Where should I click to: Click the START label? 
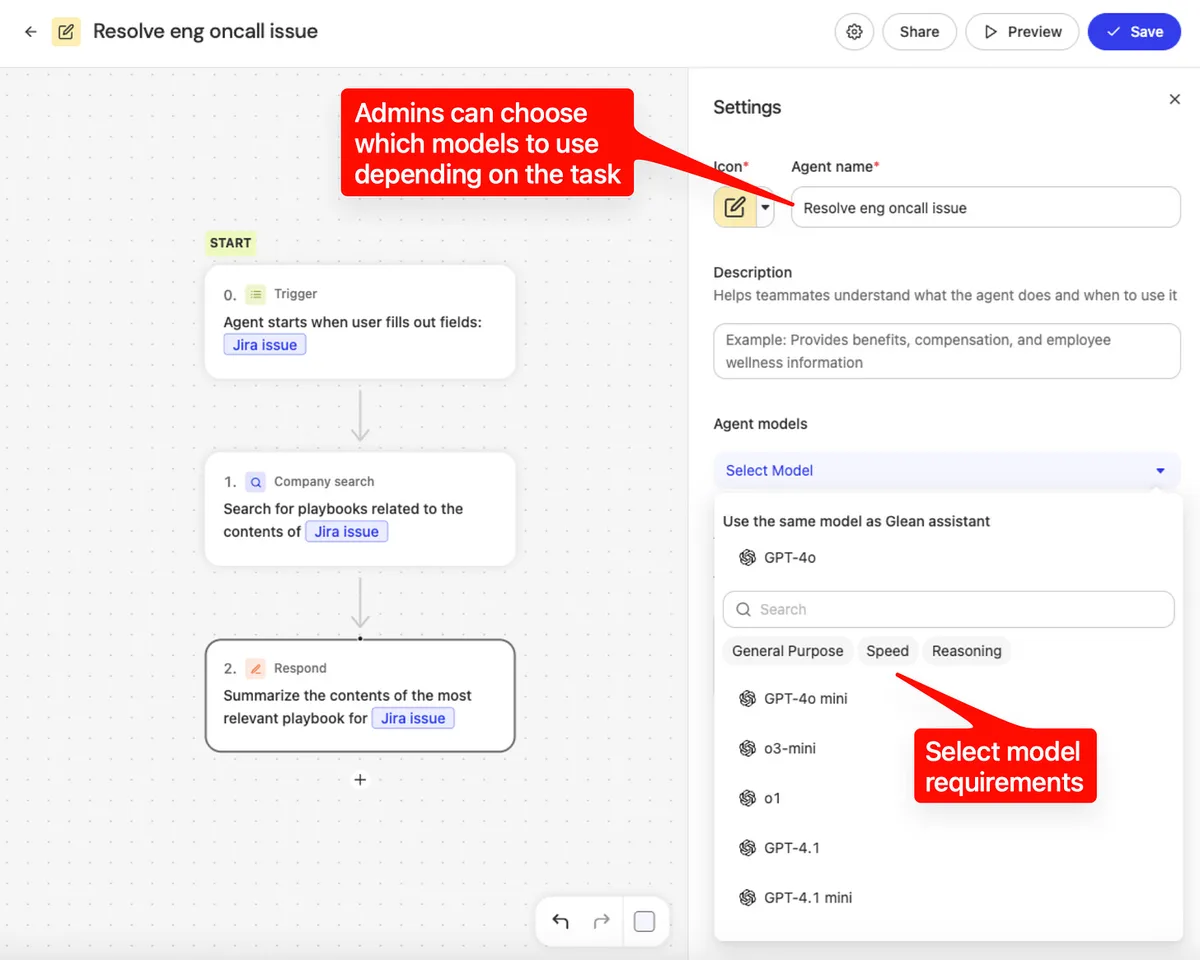pyautogui.click(x=231, y=243)
